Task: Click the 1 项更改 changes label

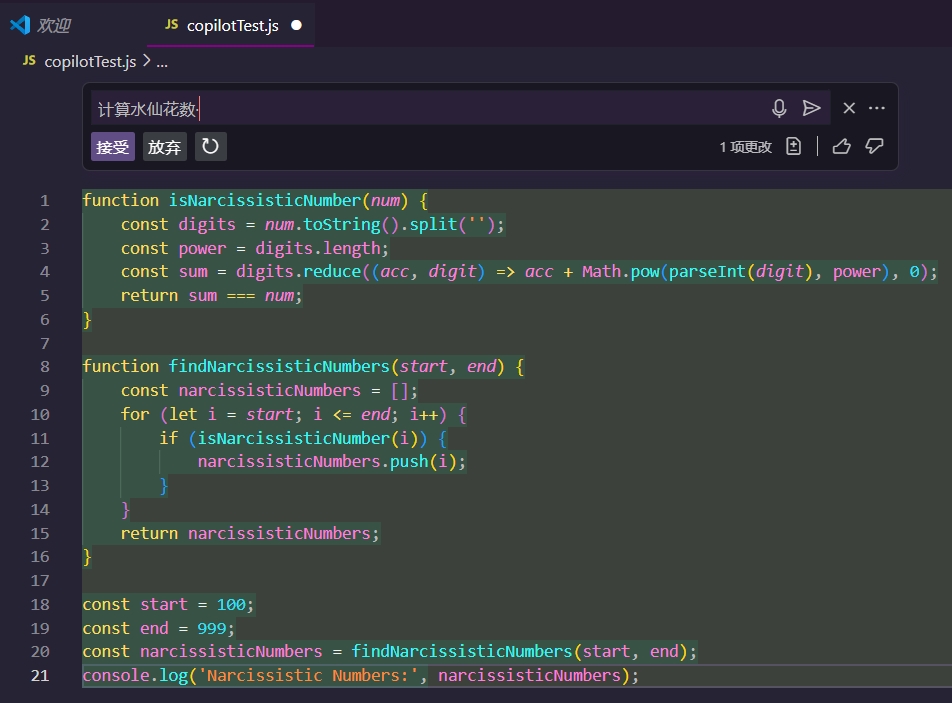Action: click(745, 147)
